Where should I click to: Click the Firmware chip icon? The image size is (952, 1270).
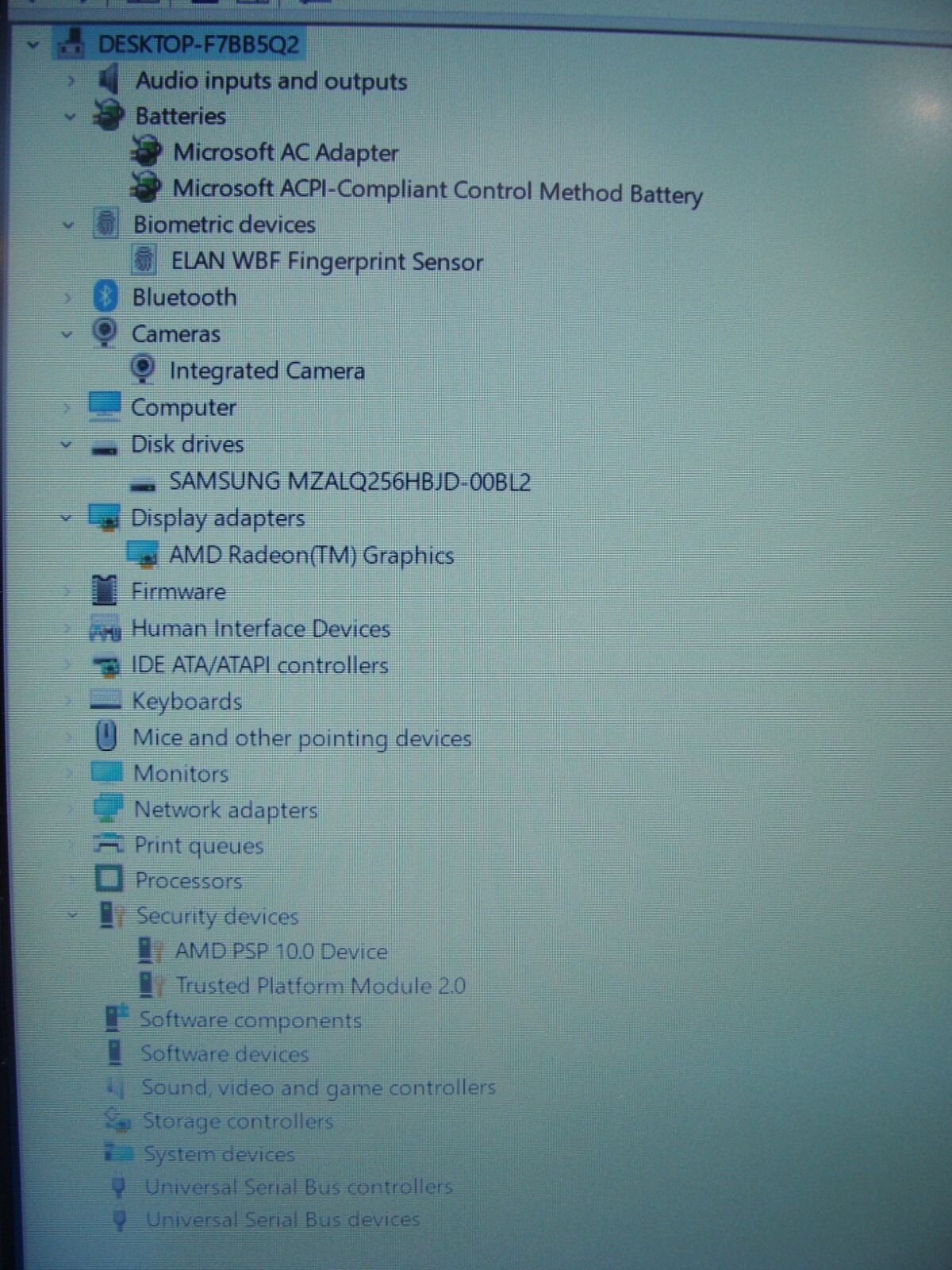click(x=104, y=591)
